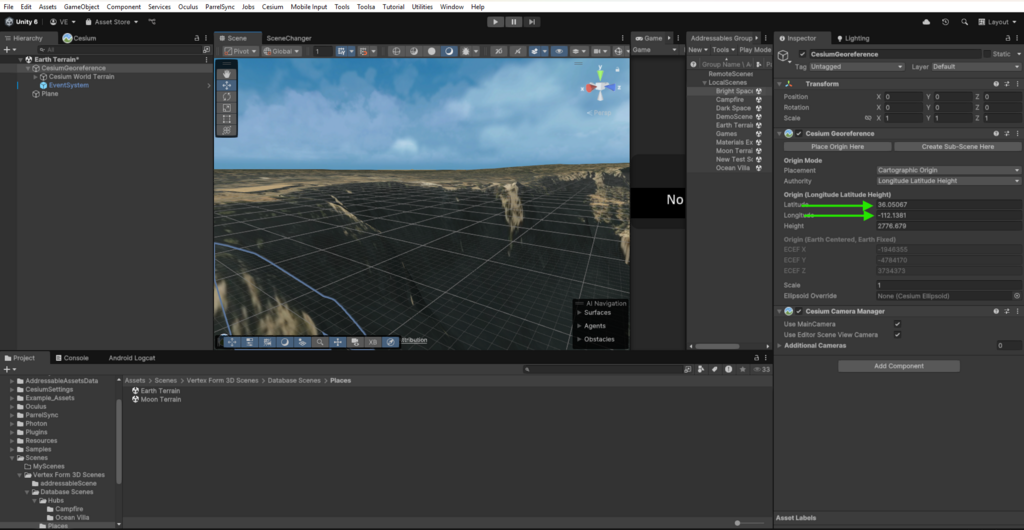The width and height of the screenshot is (1024, 530).
Task: Open the Cesium menu in the menu bar
Action: click(x=272, y=7)
